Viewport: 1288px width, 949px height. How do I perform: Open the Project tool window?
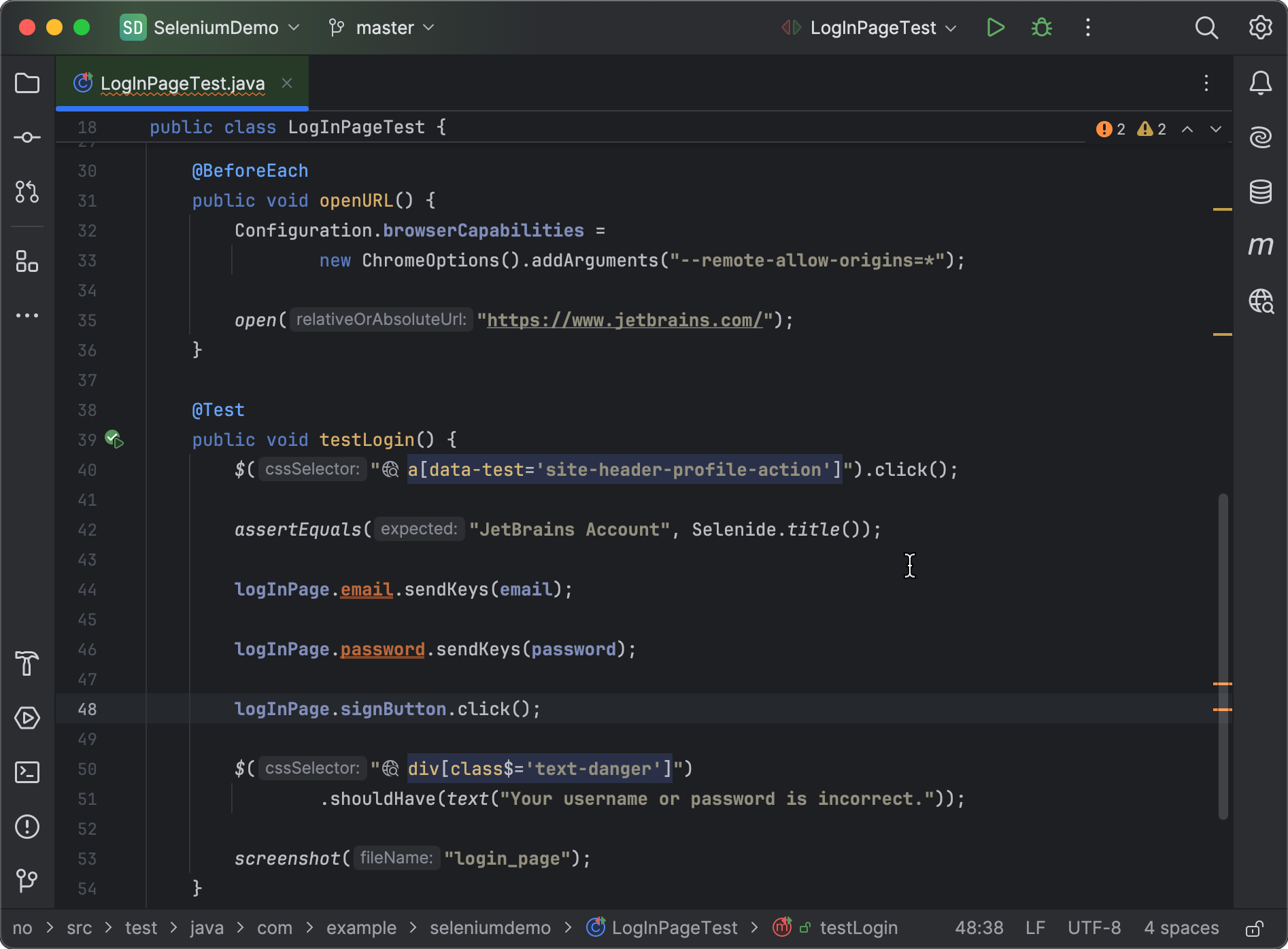[x=27, y=83]
